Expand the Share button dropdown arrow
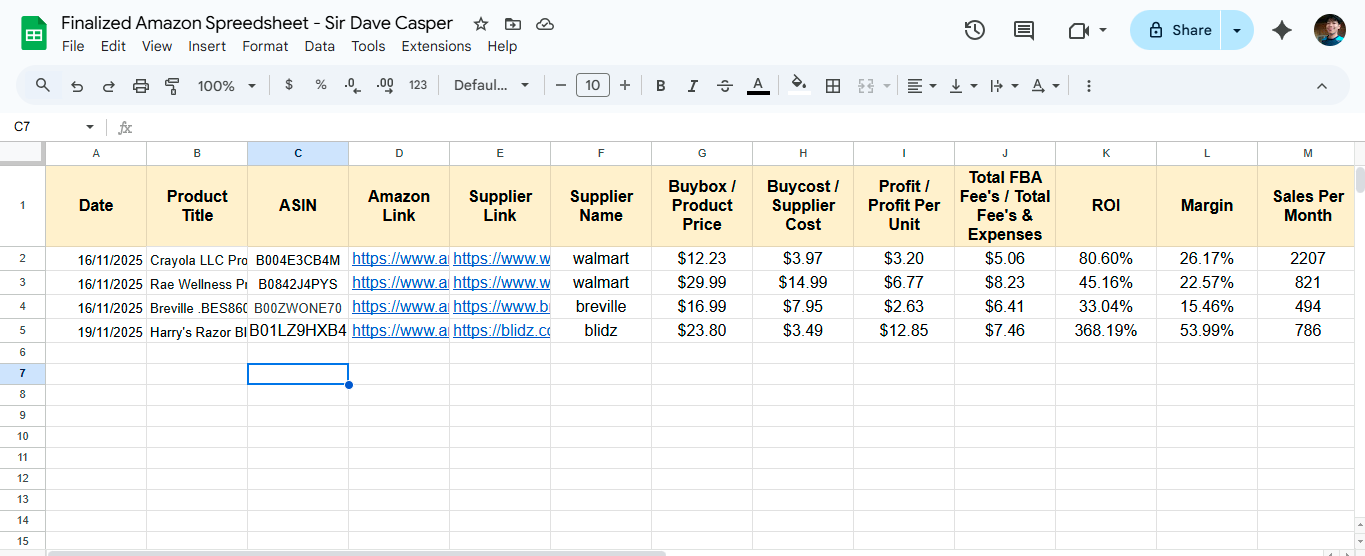 1237,30
